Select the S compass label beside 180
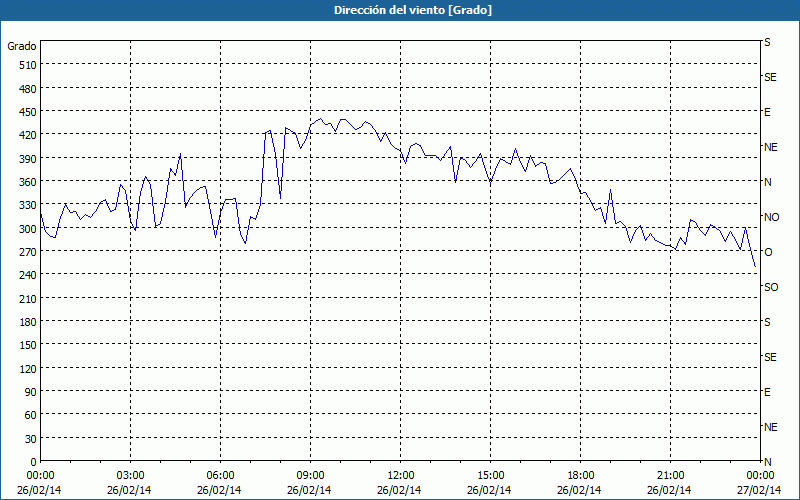The height and width of the screenshot is (500, 800). tap(767, 322)
